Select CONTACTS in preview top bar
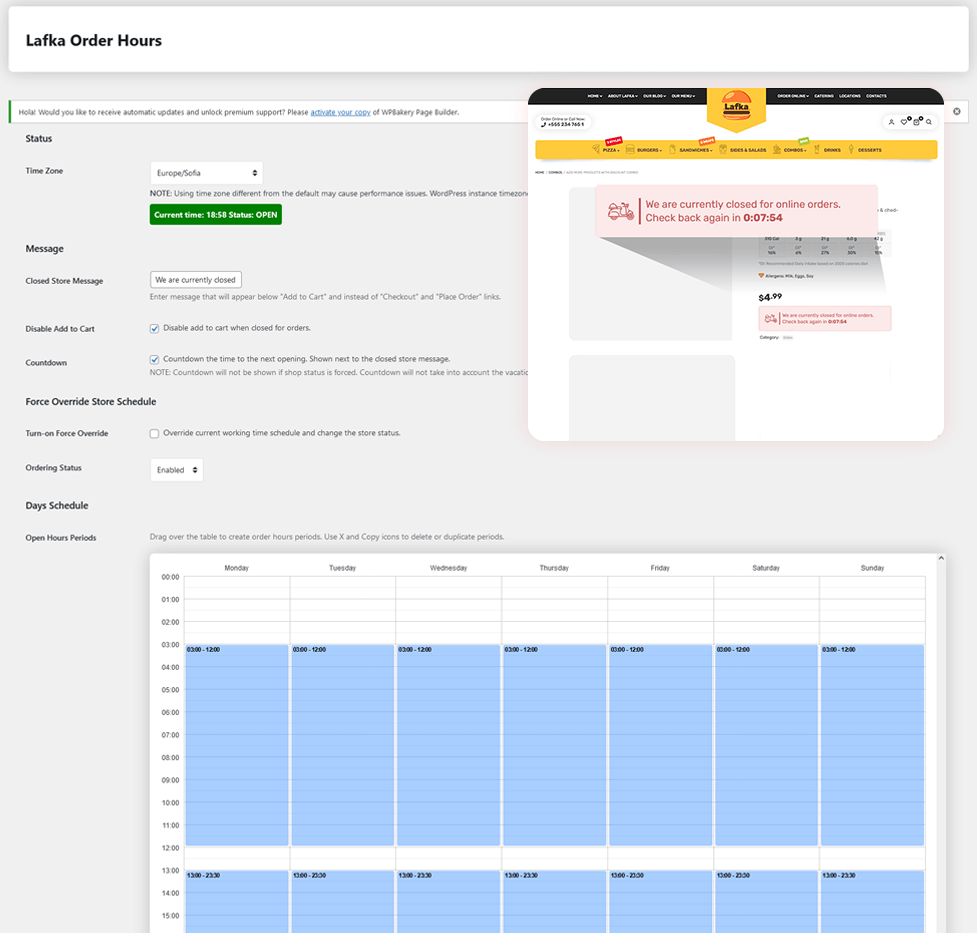The height and width of the screenshot is (933, 977). tap(876, 96)
